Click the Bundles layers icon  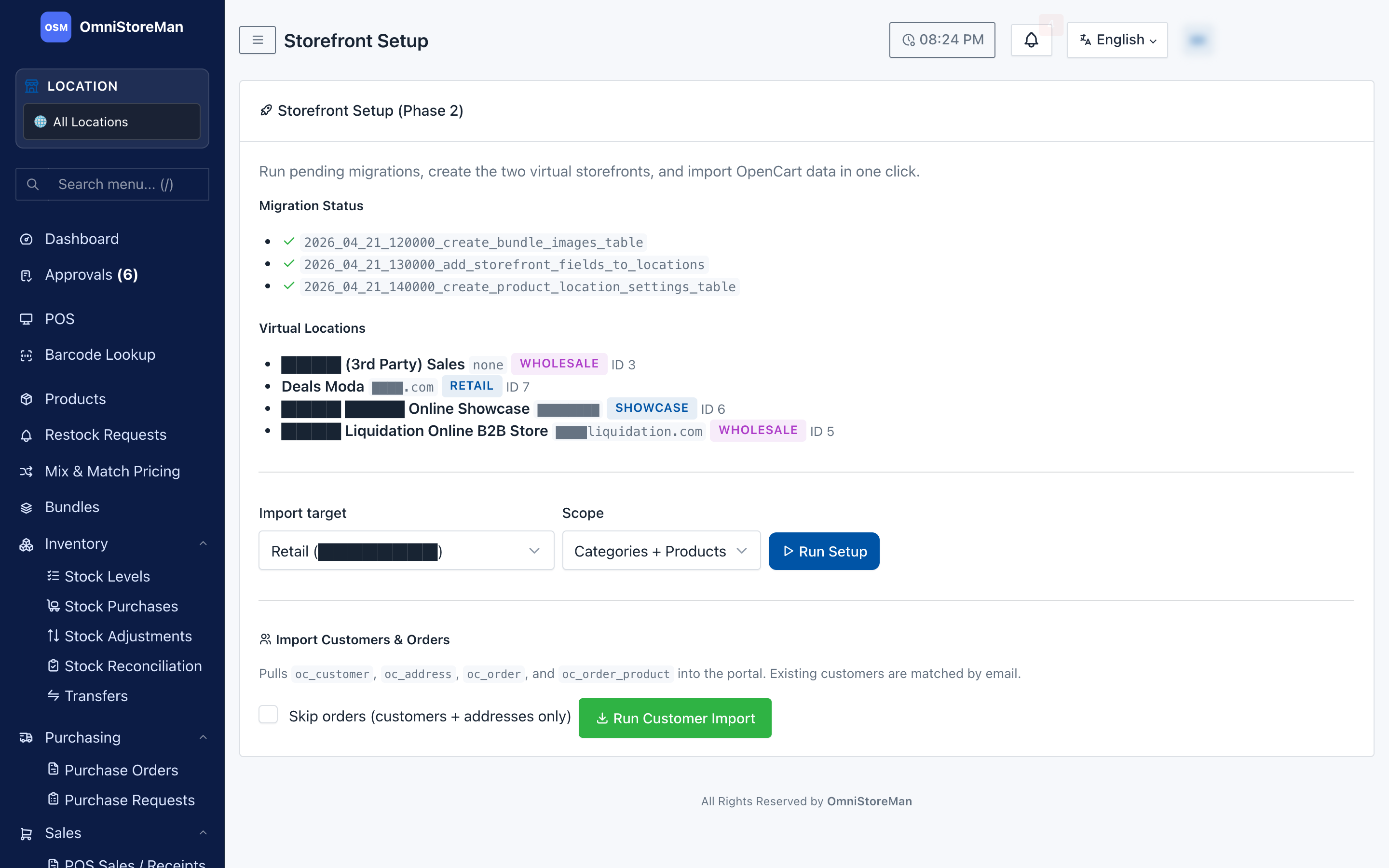tap(27, 508)
